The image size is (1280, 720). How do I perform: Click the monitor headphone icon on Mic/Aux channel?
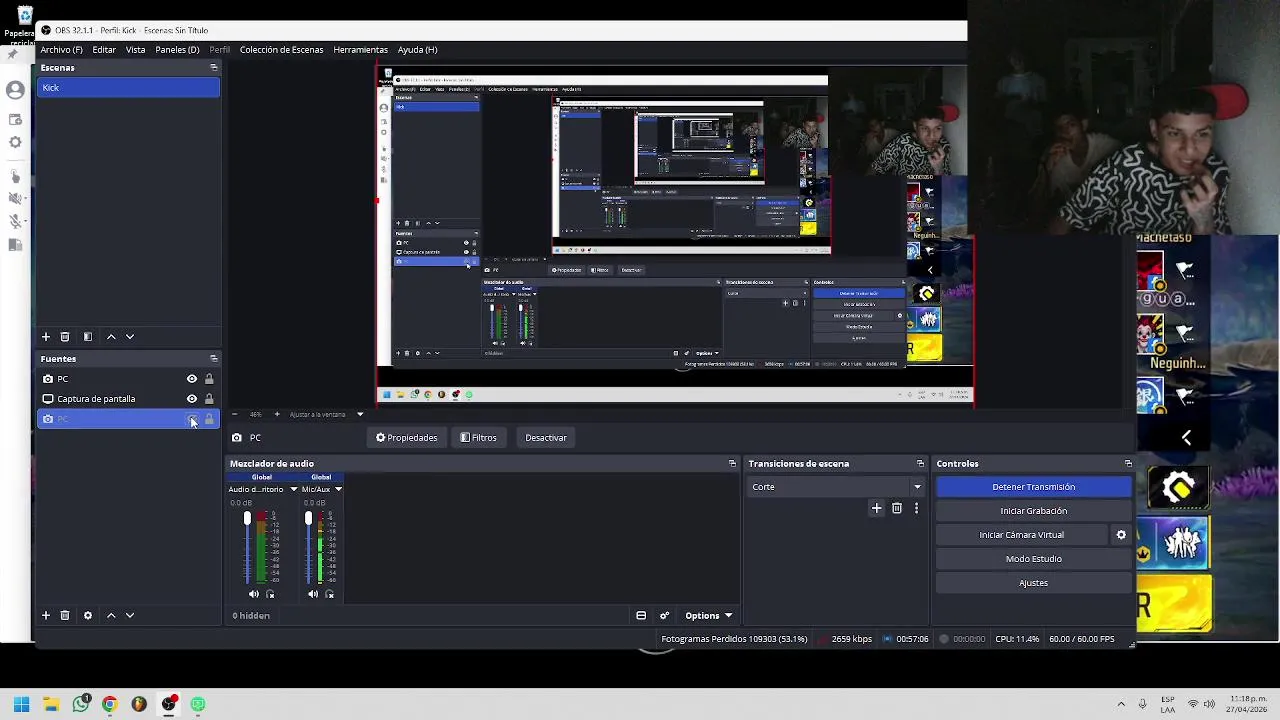point(330,595)
